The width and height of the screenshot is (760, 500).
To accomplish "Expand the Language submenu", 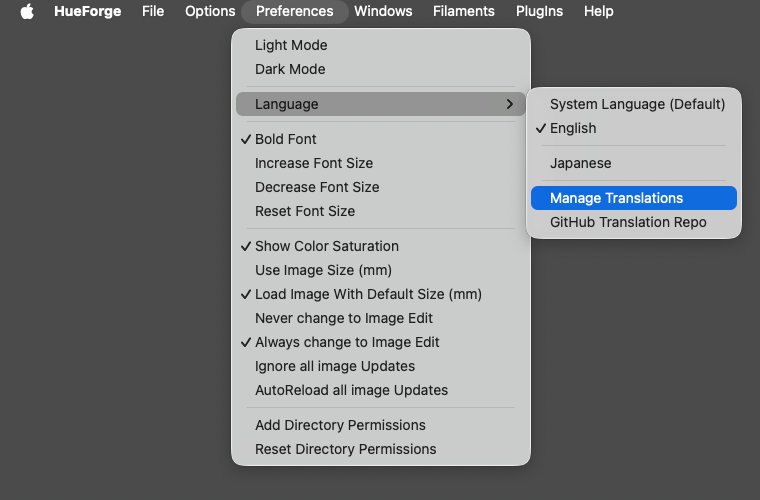I will 380,104.
